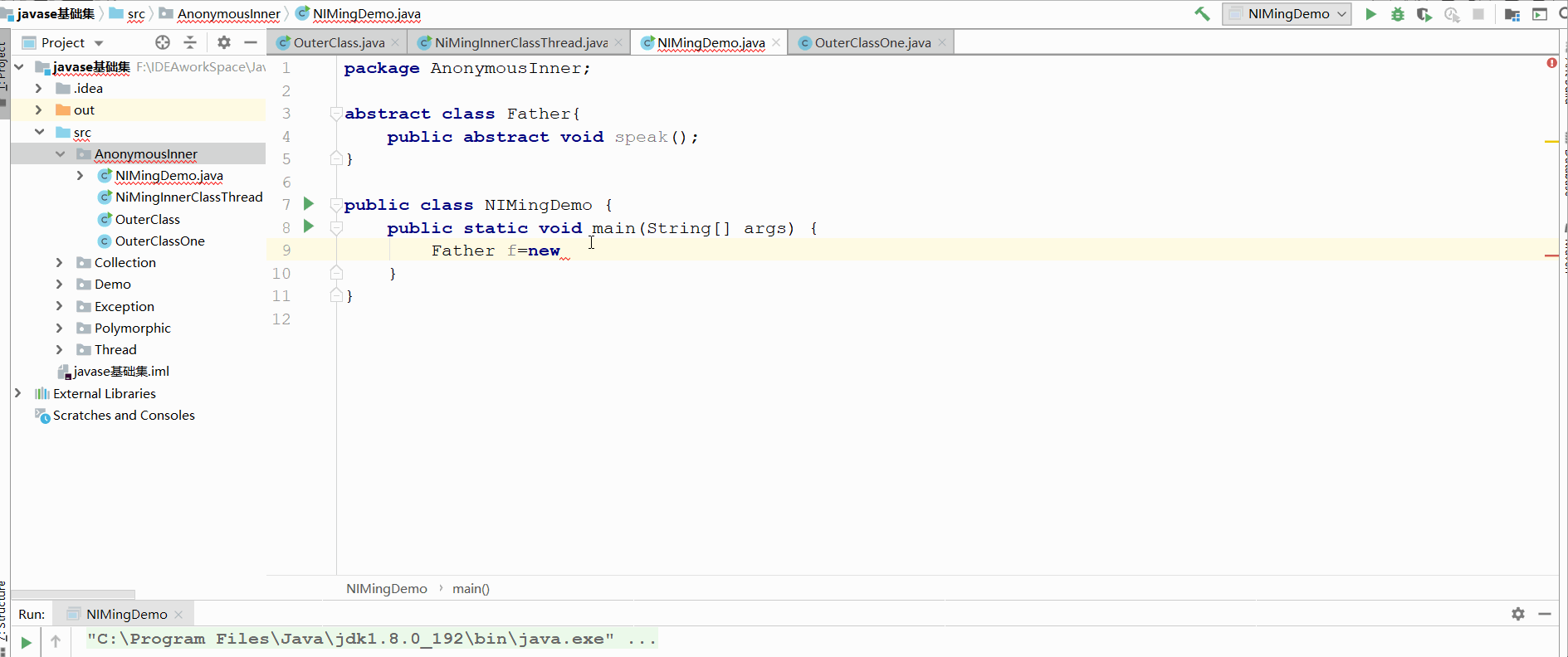Close the NIMingDemo Run tab
Image resolution: width=1568 pixels, height=657 pixels.
pyautogui.click(x=178, y=615)
